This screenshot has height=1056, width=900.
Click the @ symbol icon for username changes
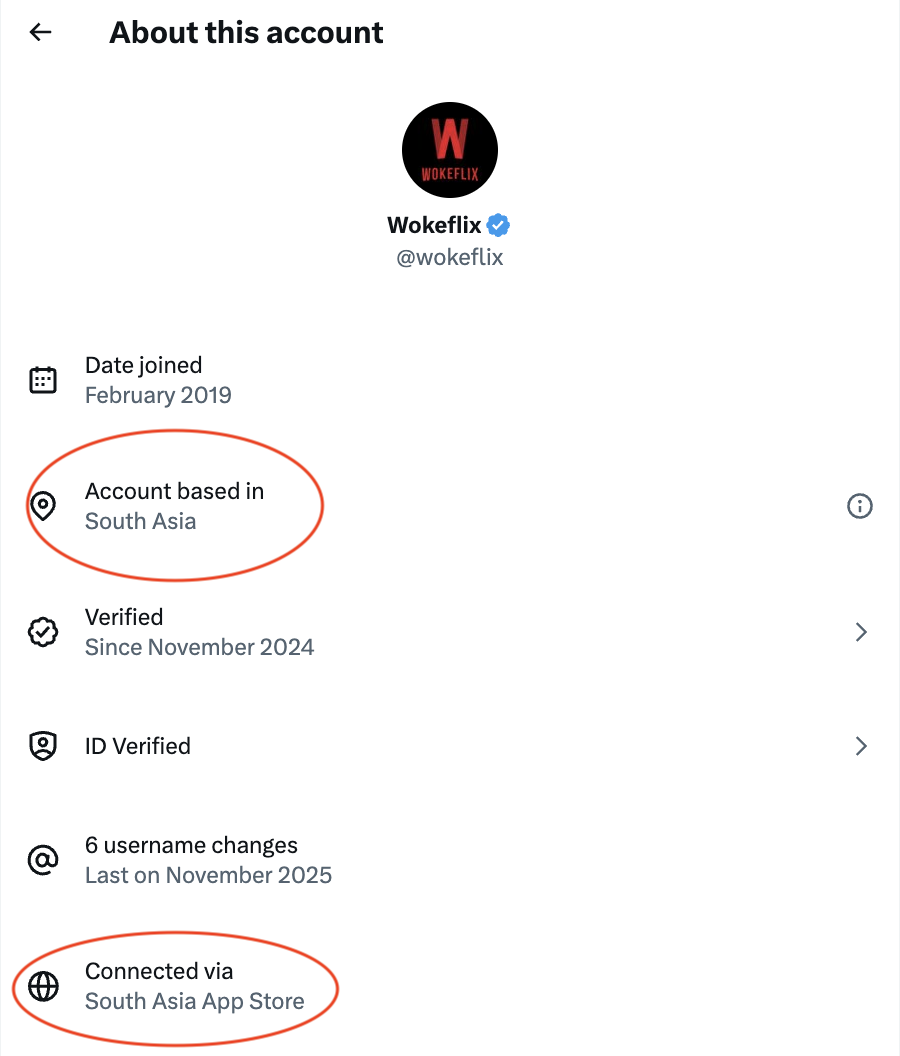[42, 859]
